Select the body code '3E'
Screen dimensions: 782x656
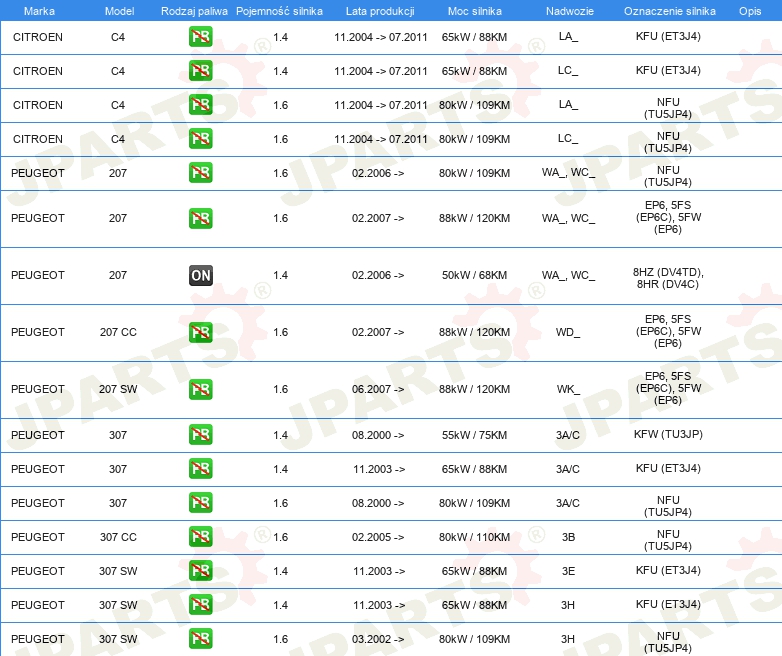click(568, 571)
